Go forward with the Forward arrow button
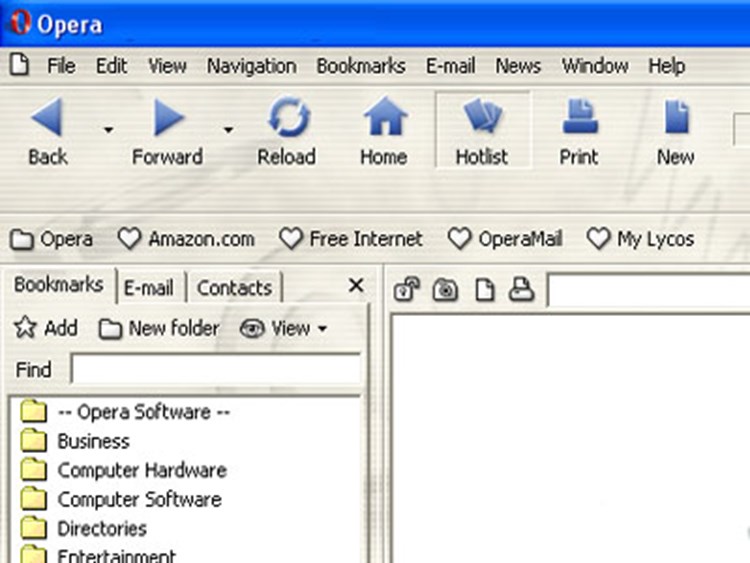 (x=167, y=131)
